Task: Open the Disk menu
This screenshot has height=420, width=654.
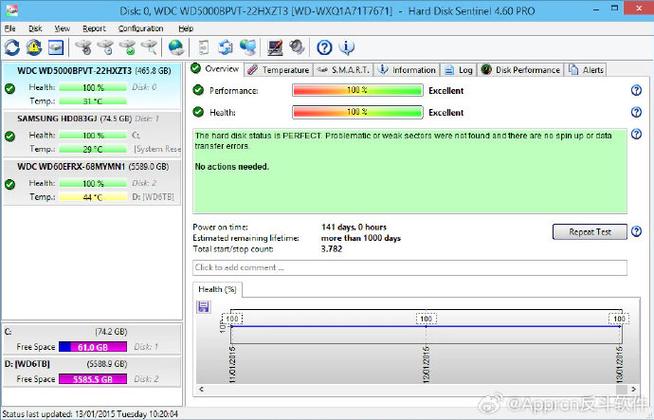Action: (35, 28)
